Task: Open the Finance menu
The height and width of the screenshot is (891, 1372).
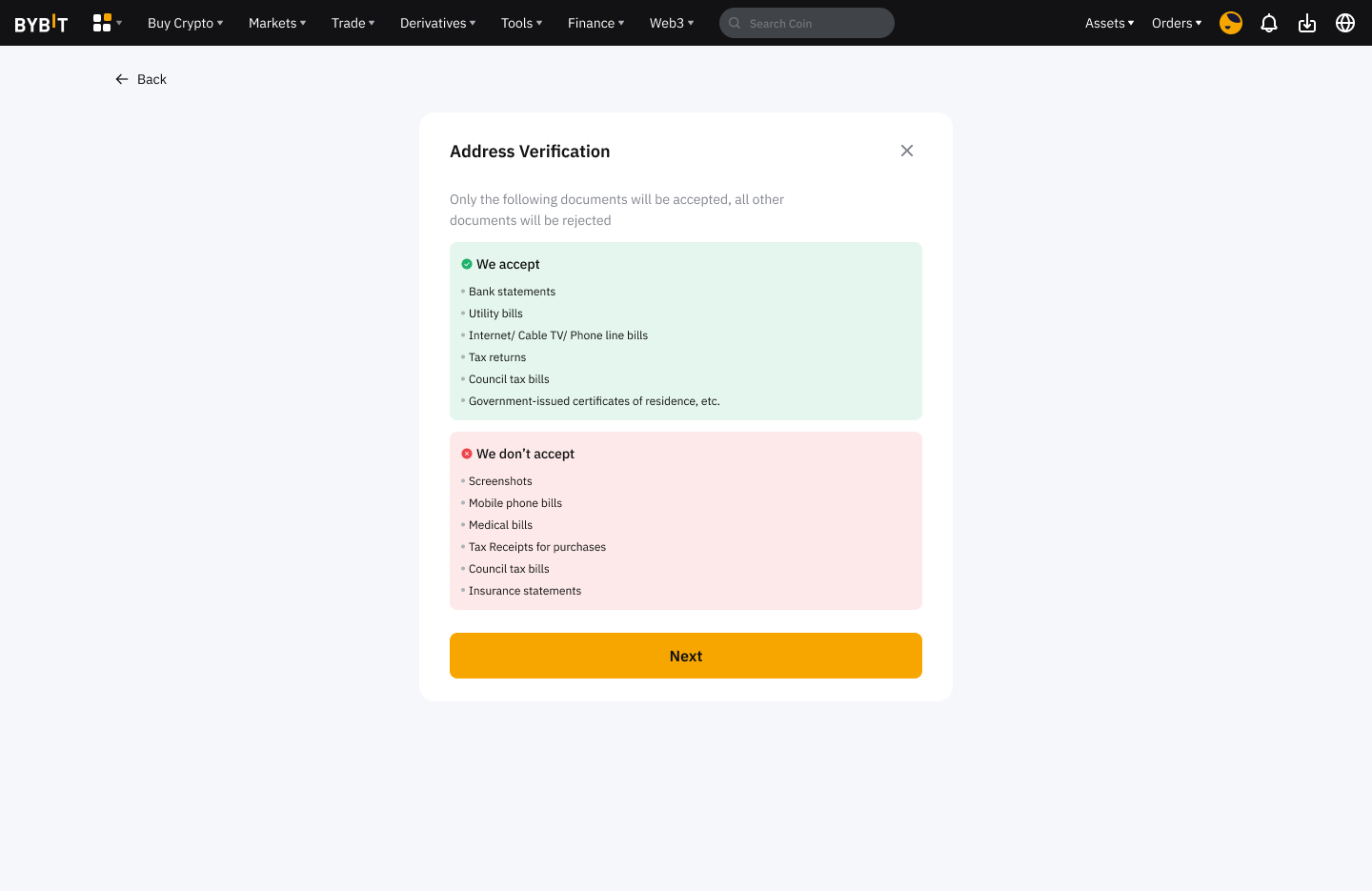Action: pos(595,23)
